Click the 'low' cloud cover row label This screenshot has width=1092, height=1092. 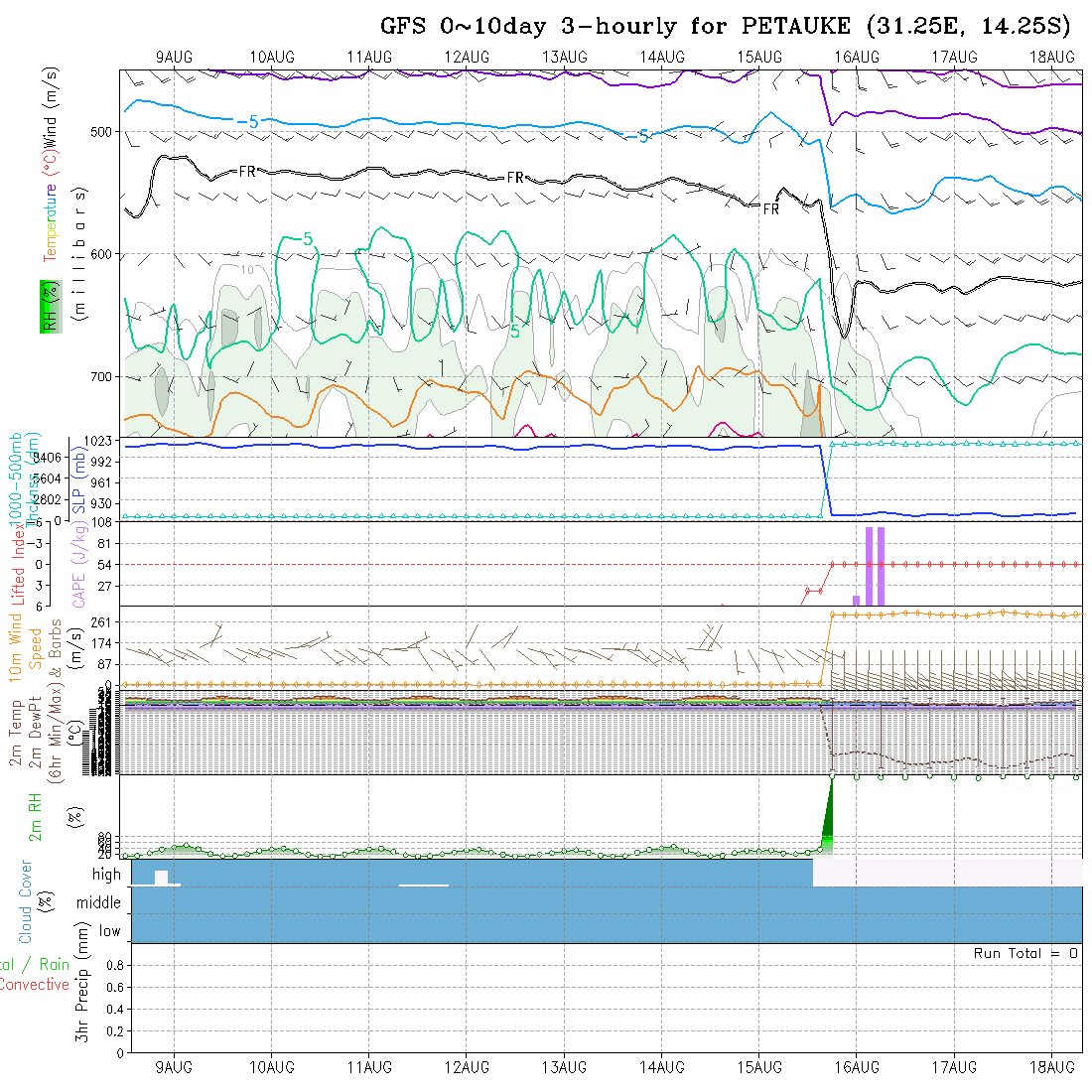(109, 931)
